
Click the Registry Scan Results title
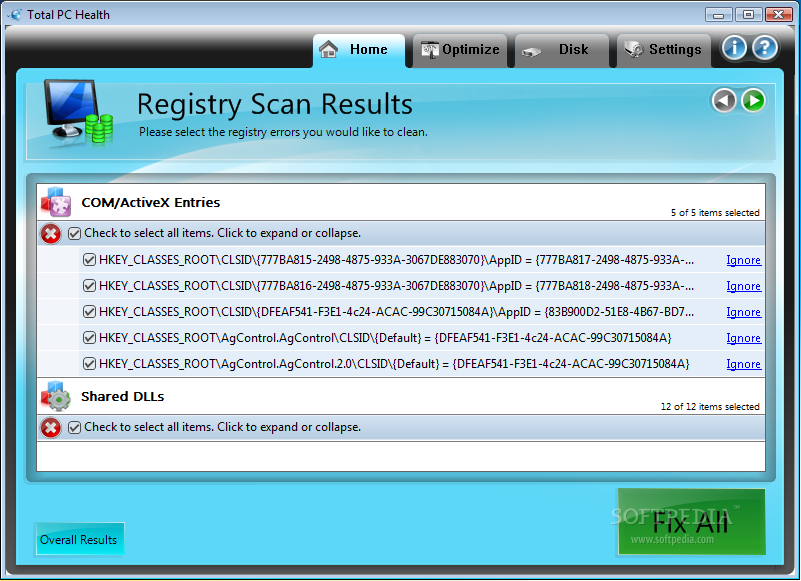pos(275,104)
